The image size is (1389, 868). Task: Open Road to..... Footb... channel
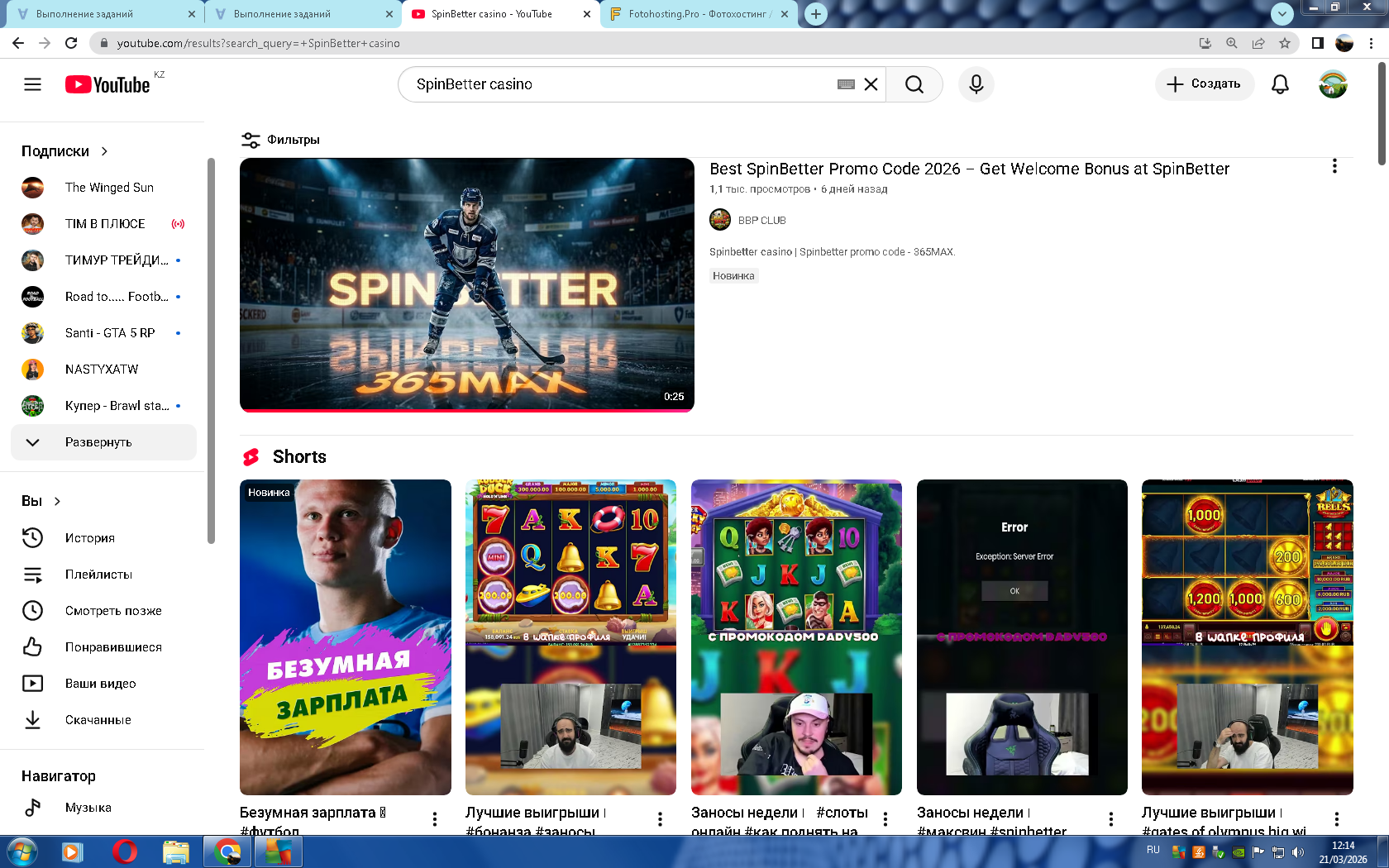pyautogui.click(x=104, y=297)
